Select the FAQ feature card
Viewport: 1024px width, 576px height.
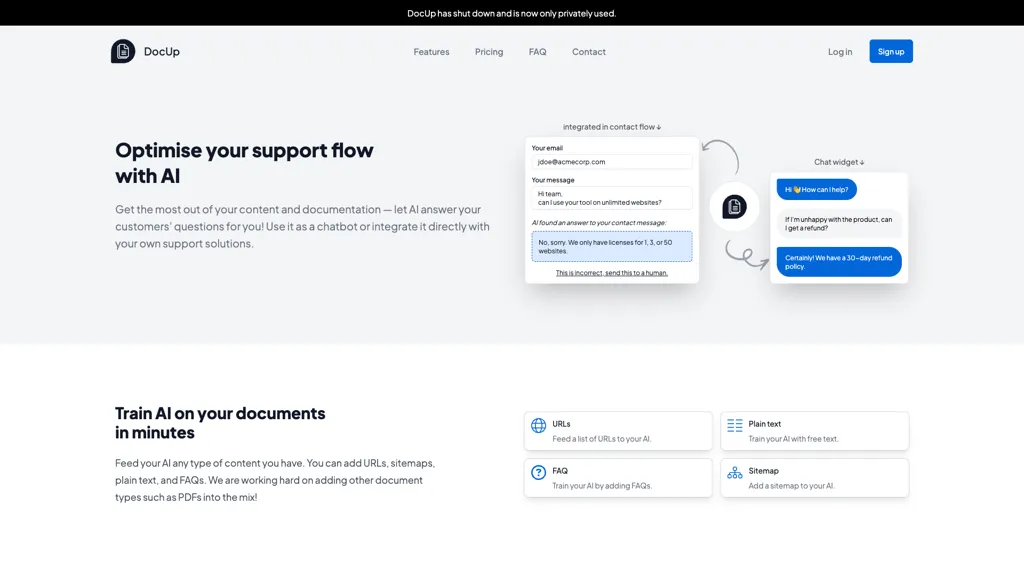[x=618, y=478]
